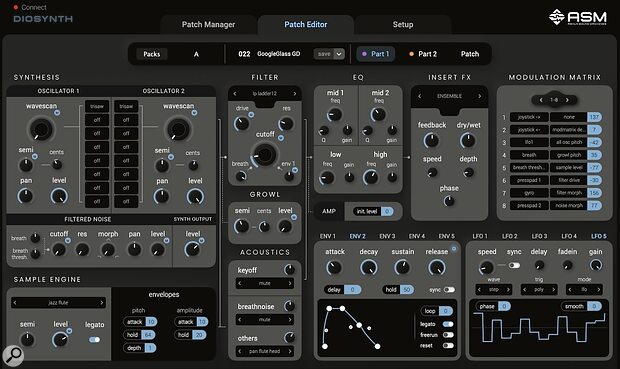Screen dimensions: 620x369
Task: Click the orange Part 2 dot indicator
Action: coord(411,54)
